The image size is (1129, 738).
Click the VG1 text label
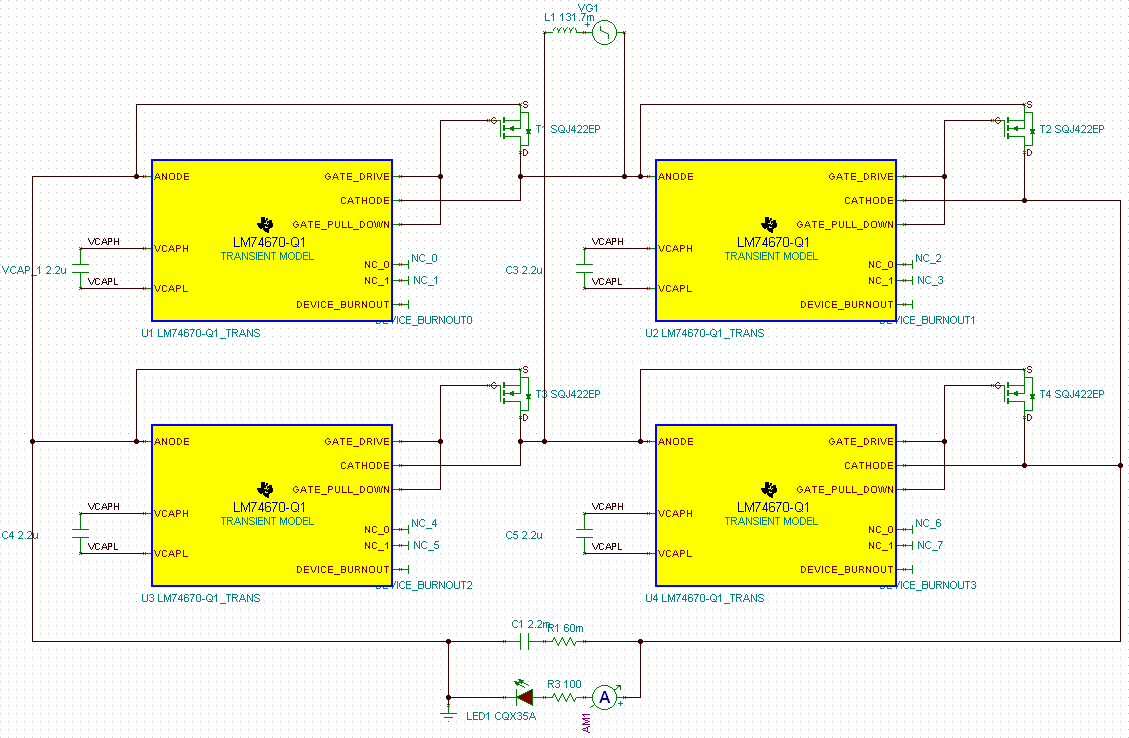[588, 8]
